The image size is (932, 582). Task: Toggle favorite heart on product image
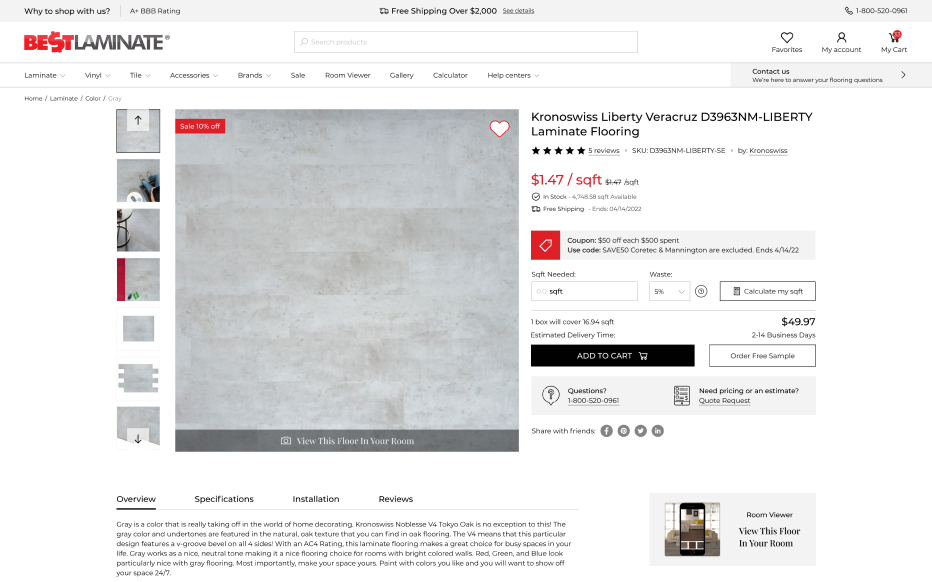coord(499,128)
